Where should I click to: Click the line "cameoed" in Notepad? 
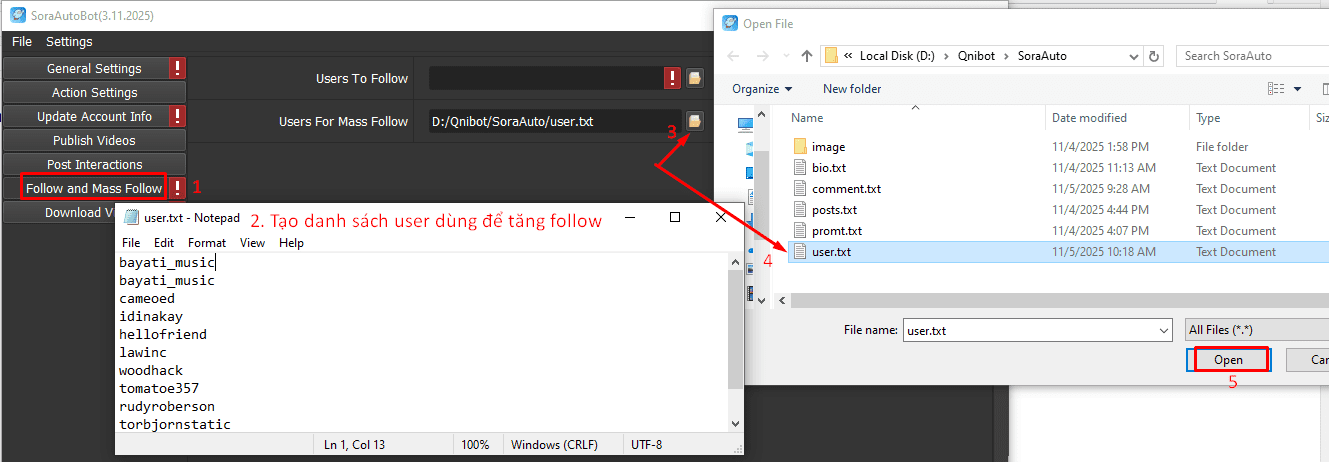[147, 298]
